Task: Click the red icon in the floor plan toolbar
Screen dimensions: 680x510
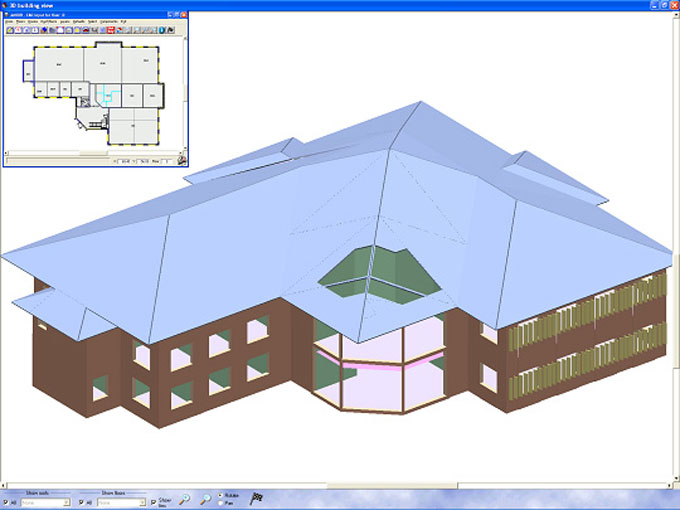Action: click(111, 30)
